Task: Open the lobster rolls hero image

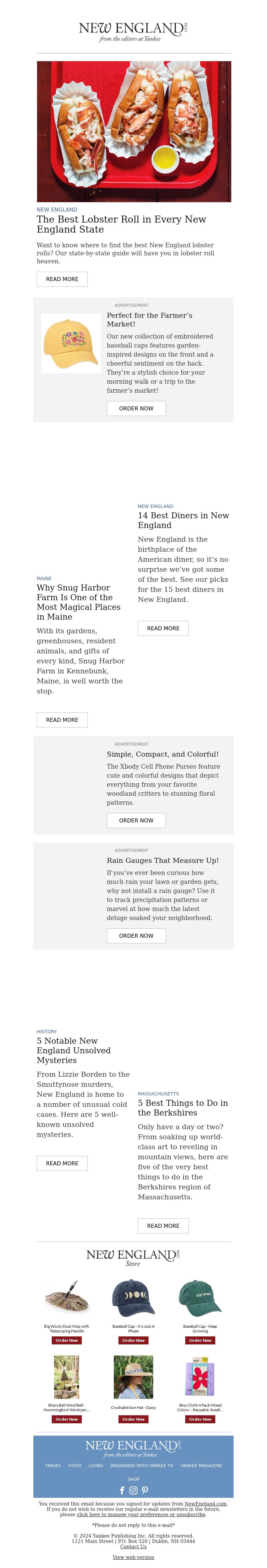Action: (x=134, y=131)
